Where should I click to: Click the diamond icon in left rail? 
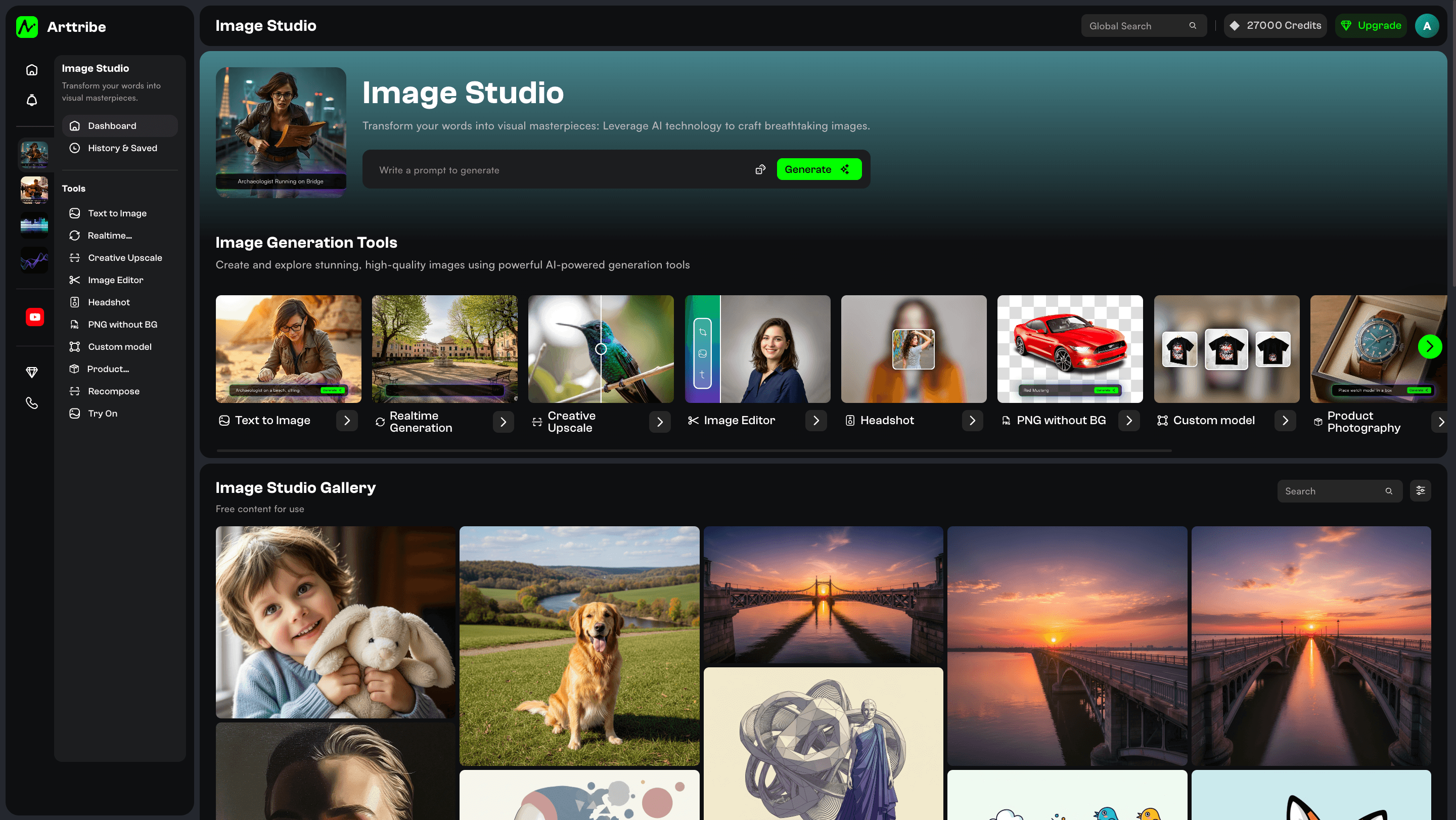click(x=32, y=372)
